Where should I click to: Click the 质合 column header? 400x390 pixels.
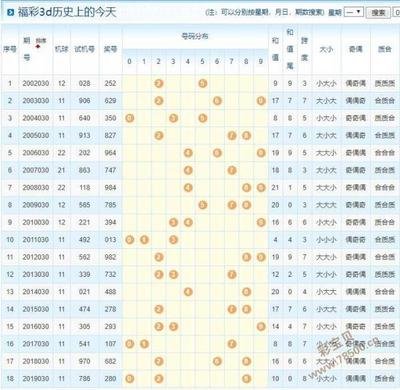point(385,49)
